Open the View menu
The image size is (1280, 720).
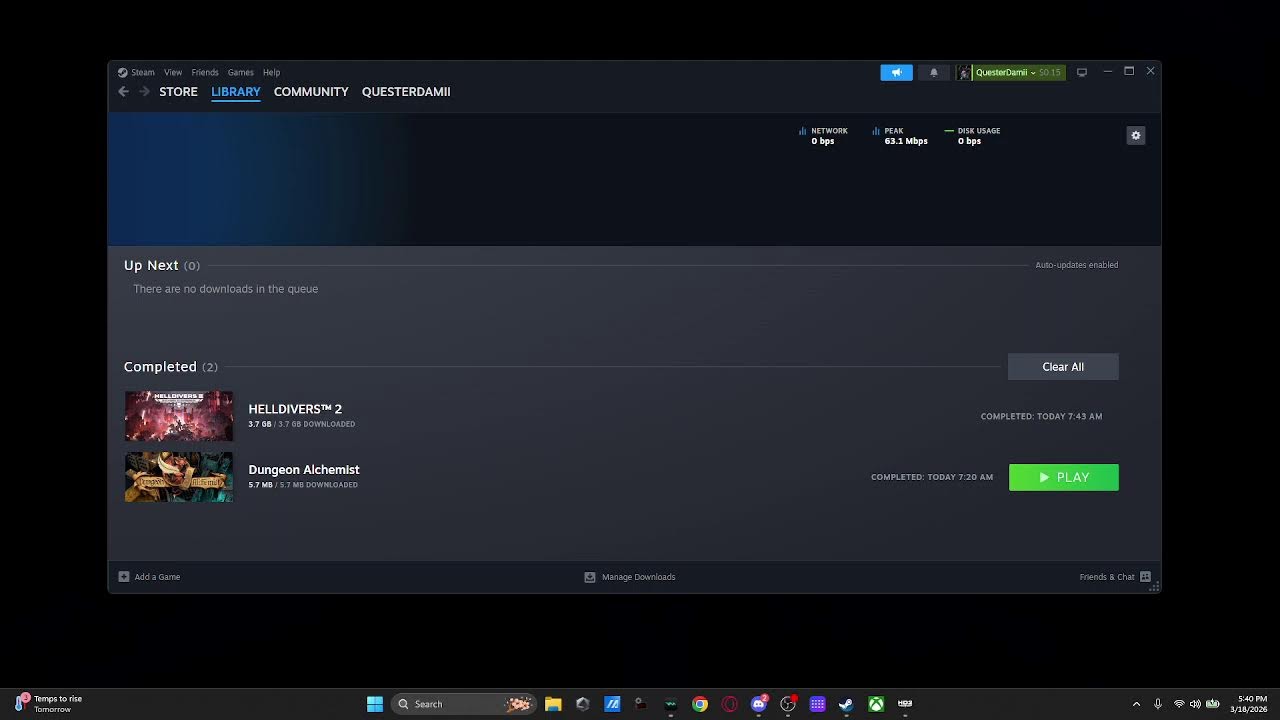coord(173,72)
